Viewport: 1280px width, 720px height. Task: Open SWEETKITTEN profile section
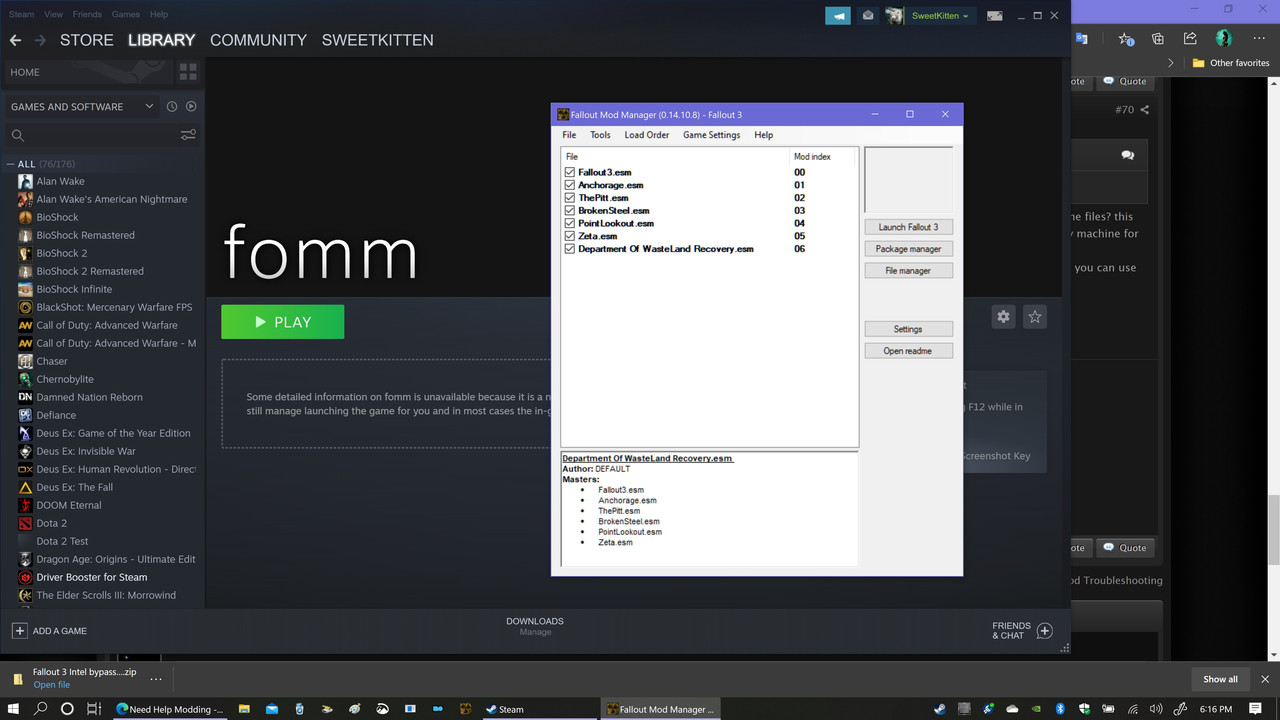377,40
